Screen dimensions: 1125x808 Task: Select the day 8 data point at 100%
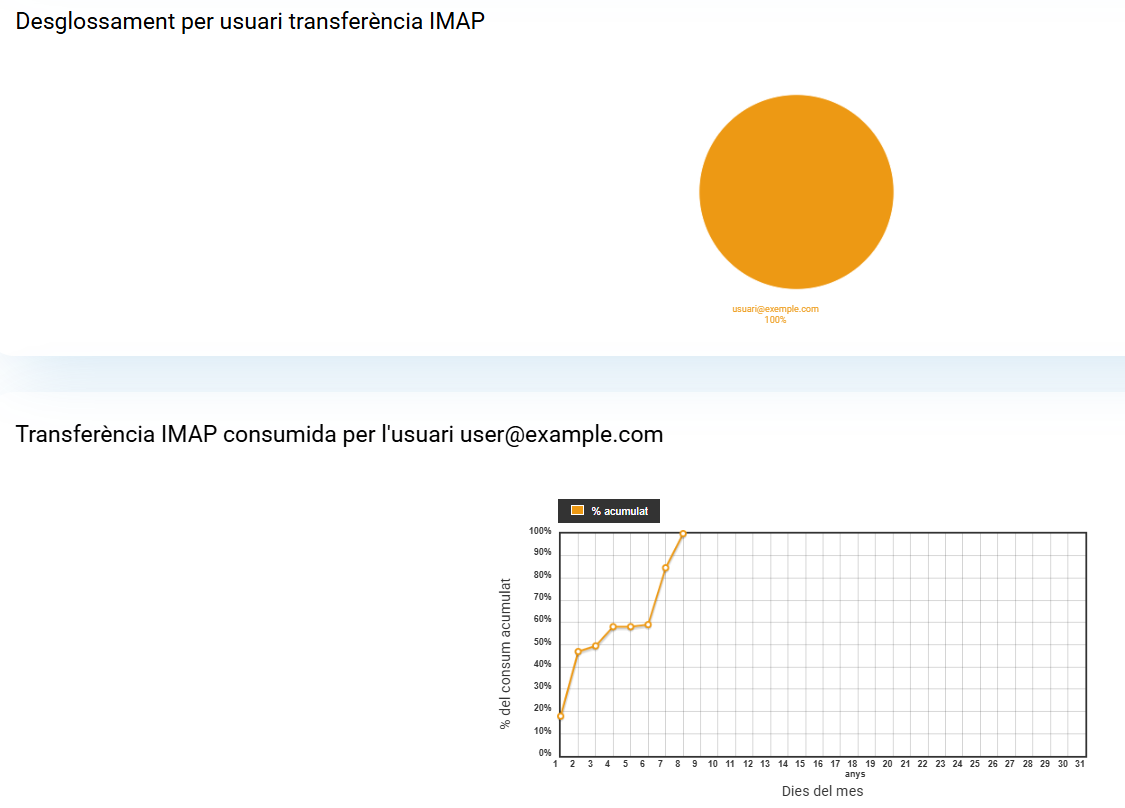point(683,534)
